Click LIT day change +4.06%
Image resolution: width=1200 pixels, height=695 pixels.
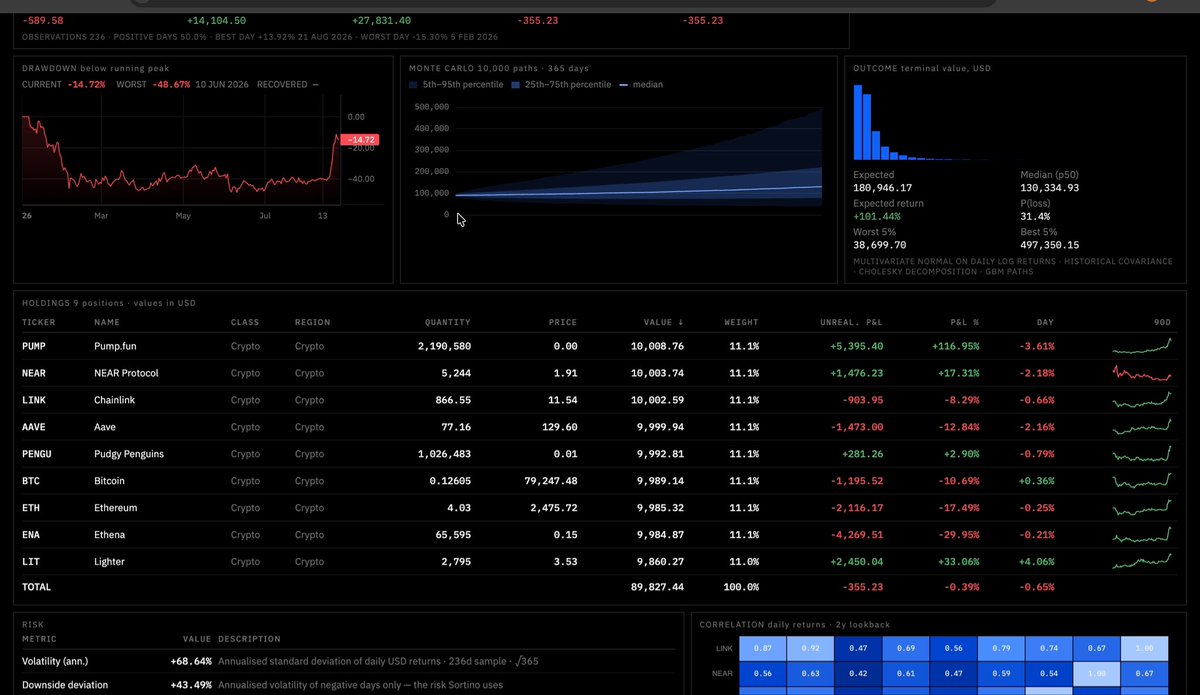point(1036,562)
